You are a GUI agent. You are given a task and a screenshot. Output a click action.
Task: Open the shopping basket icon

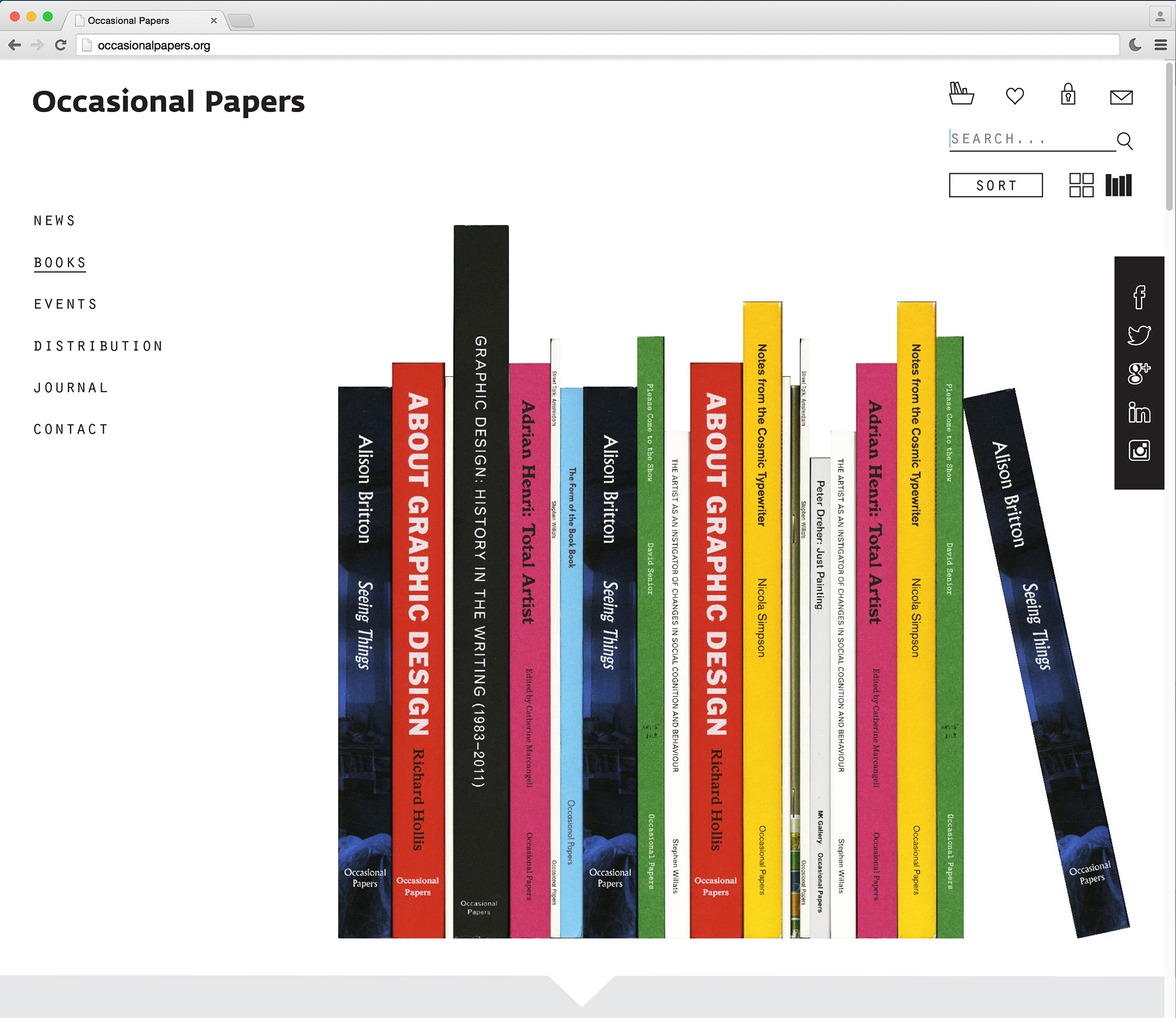[x=961, y=94]
